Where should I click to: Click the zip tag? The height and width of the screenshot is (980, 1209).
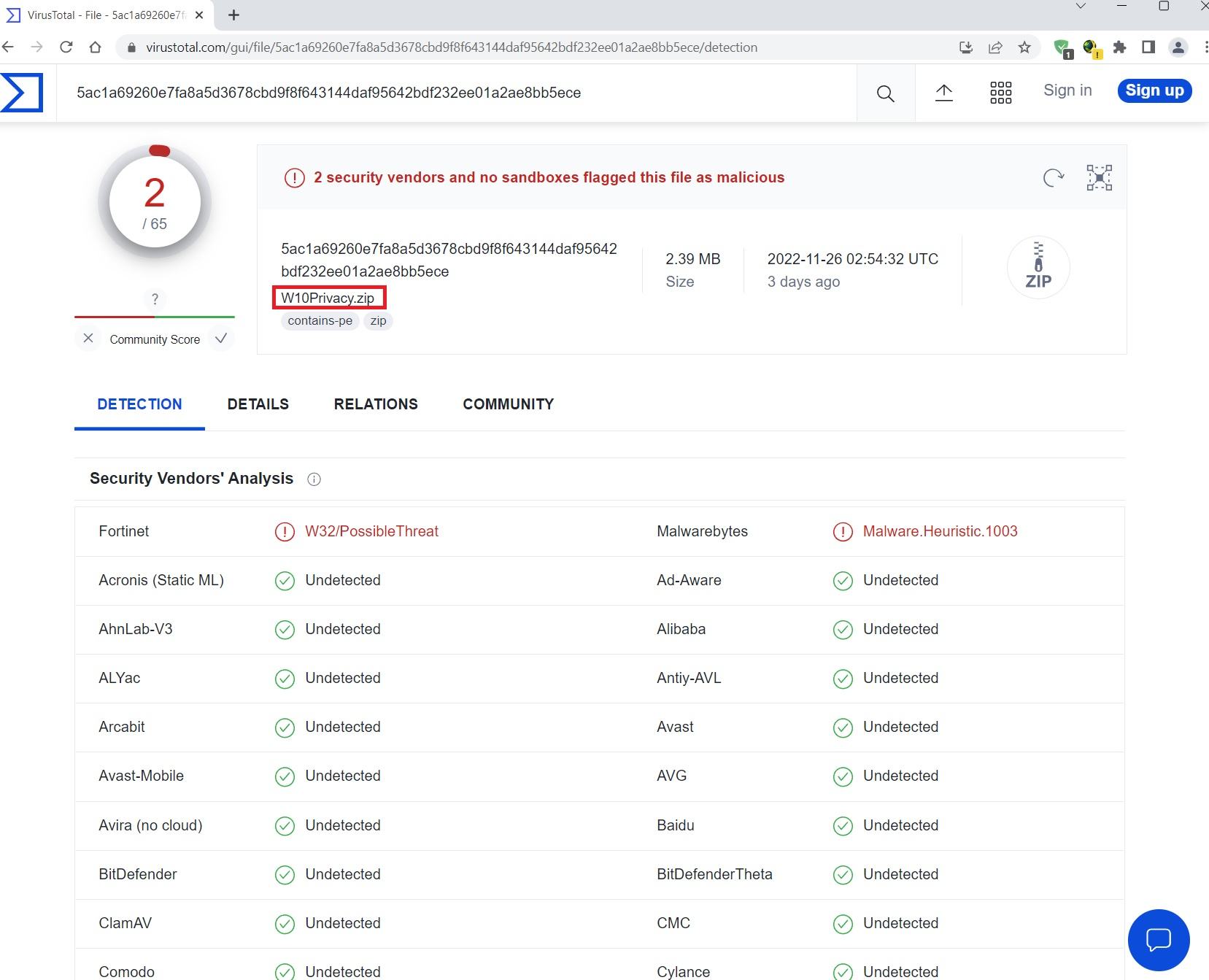pyautogui.click(x=378, y=321)
